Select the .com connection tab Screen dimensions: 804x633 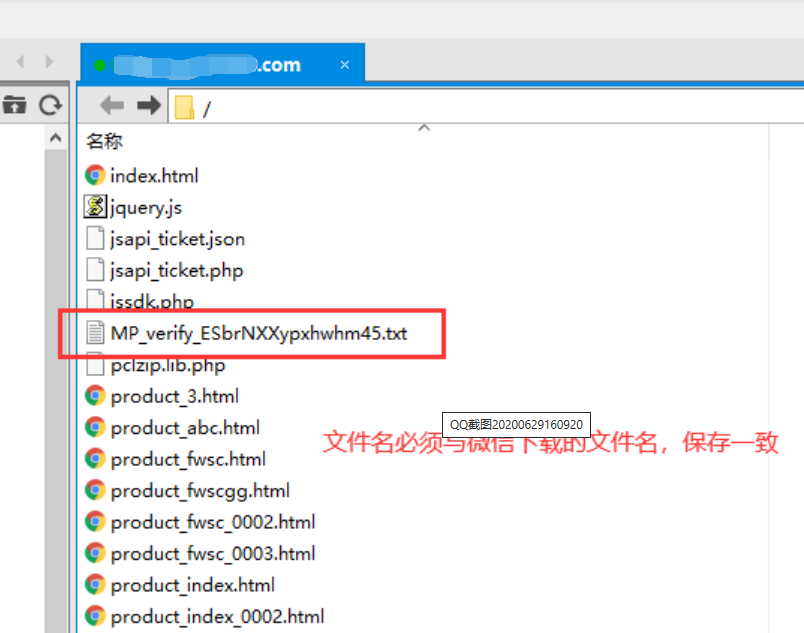point(223,64)
